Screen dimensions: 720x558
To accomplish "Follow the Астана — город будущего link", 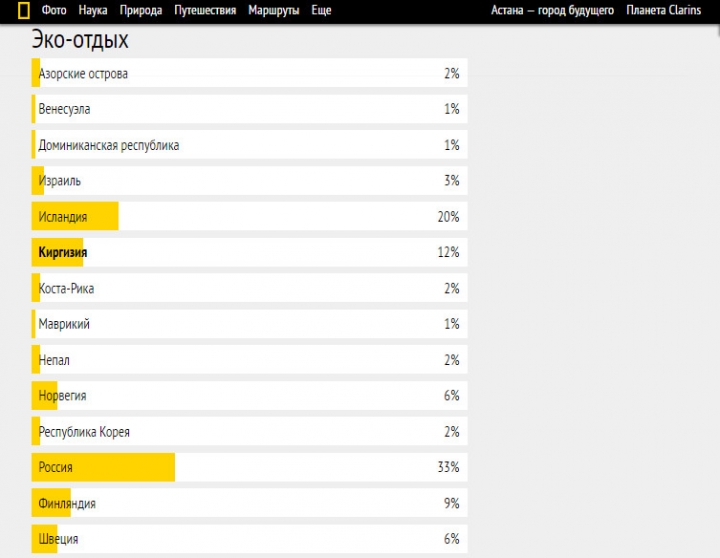I will click(552, 10).
